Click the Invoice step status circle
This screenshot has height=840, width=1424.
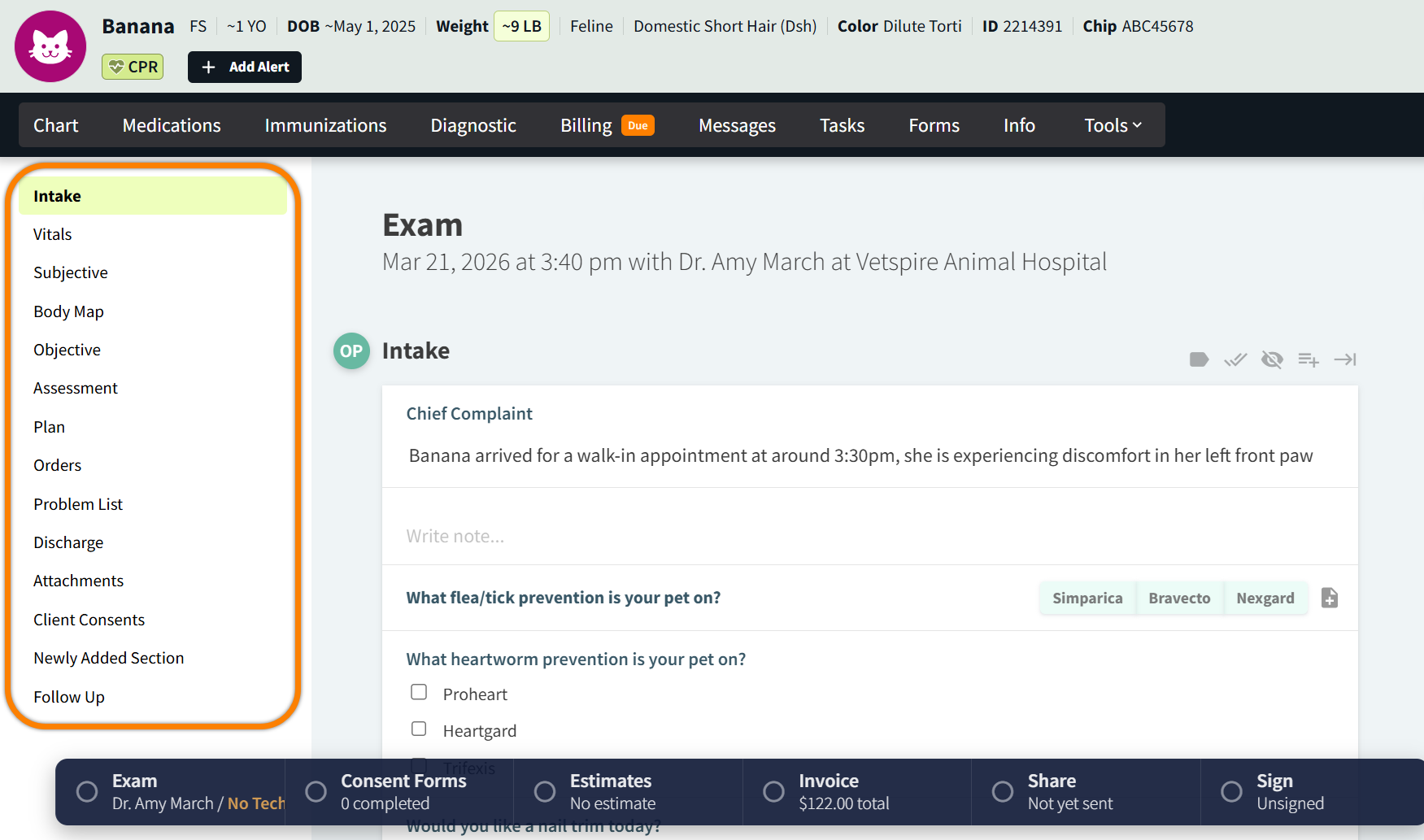[773, 792]
